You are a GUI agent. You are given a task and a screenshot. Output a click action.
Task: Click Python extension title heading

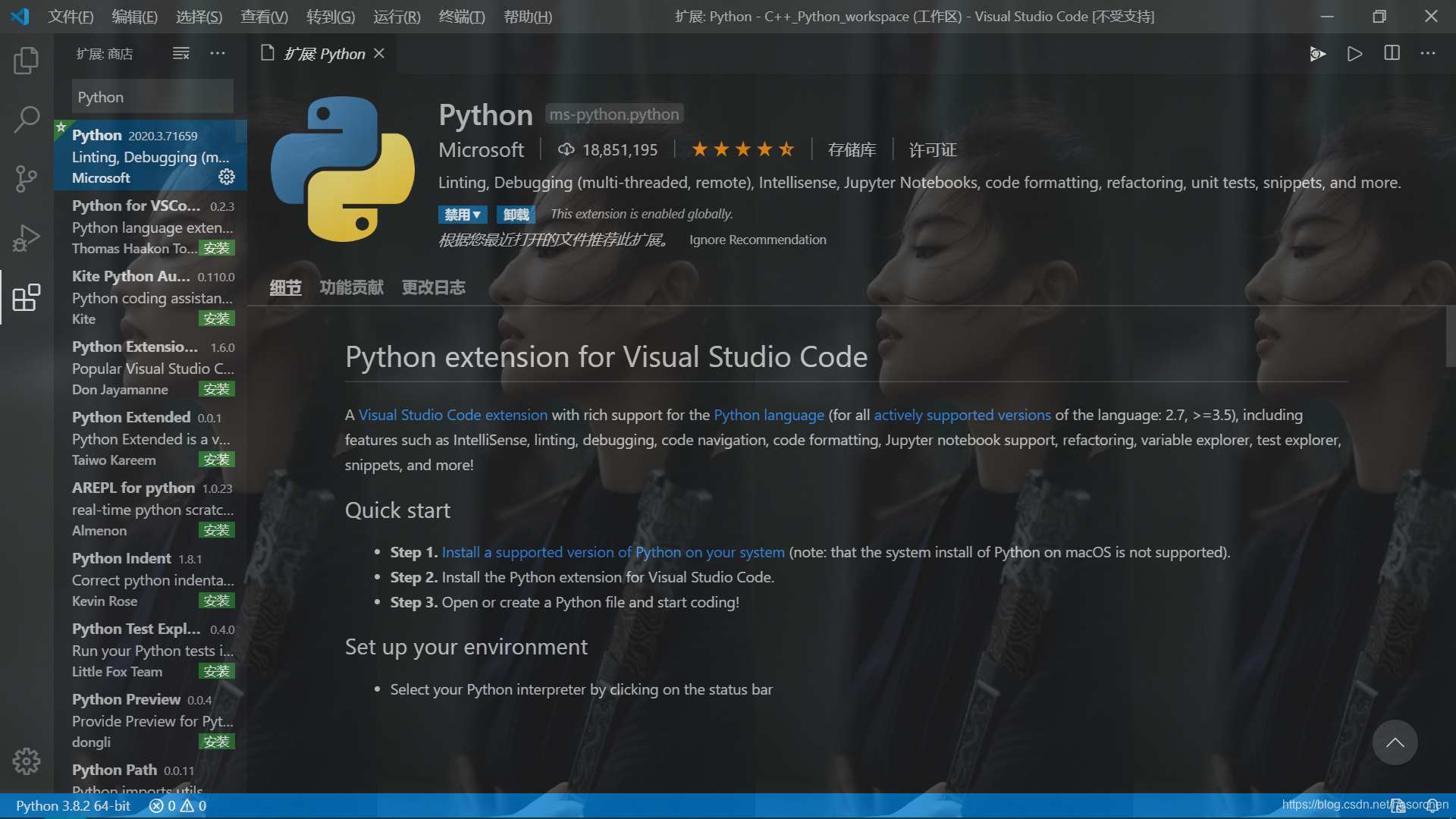pyautogui.click(x=485, y=115)
